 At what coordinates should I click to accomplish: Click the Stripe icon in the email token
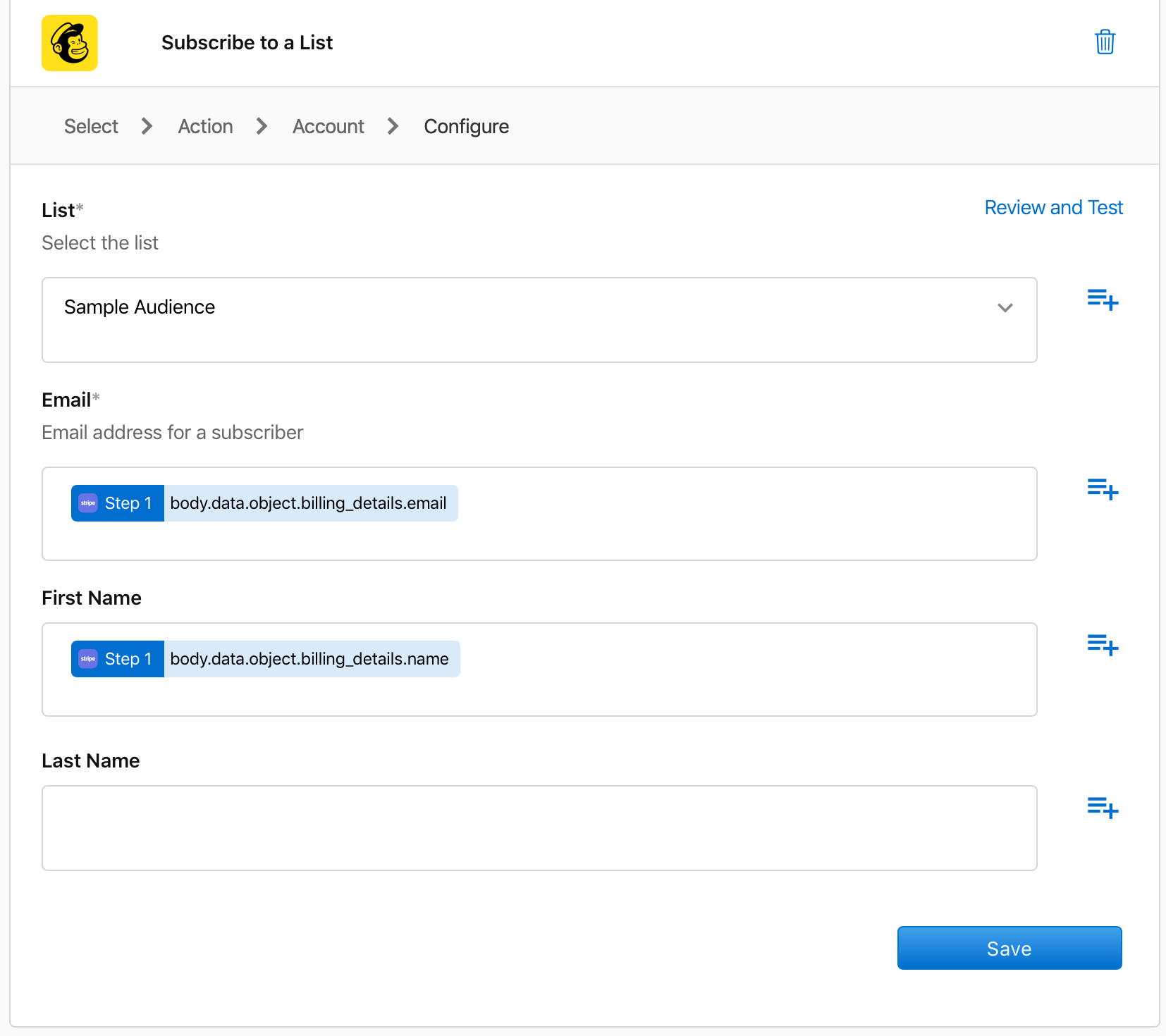point(88,503)
